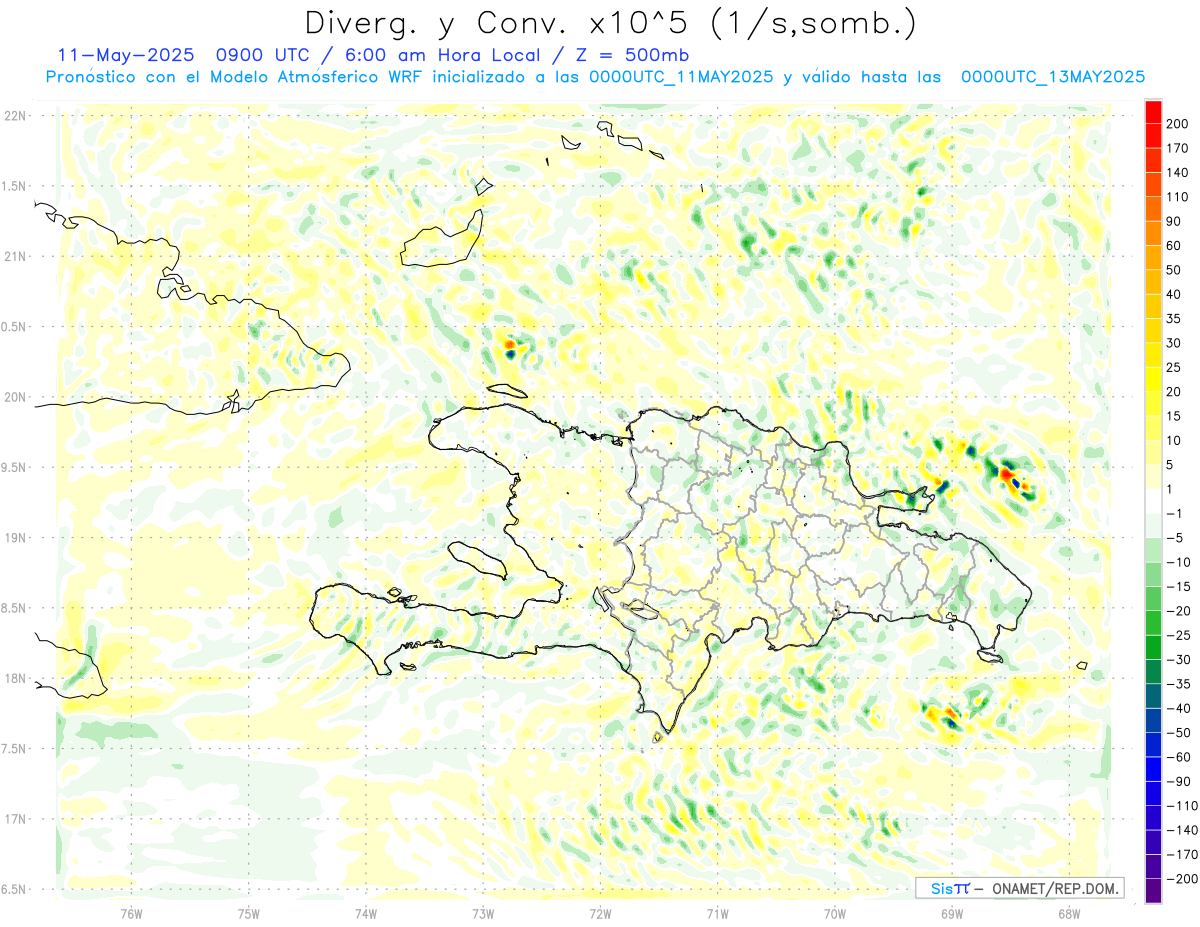Click the negative '-20' color scale label

(x=1178, y=611)
